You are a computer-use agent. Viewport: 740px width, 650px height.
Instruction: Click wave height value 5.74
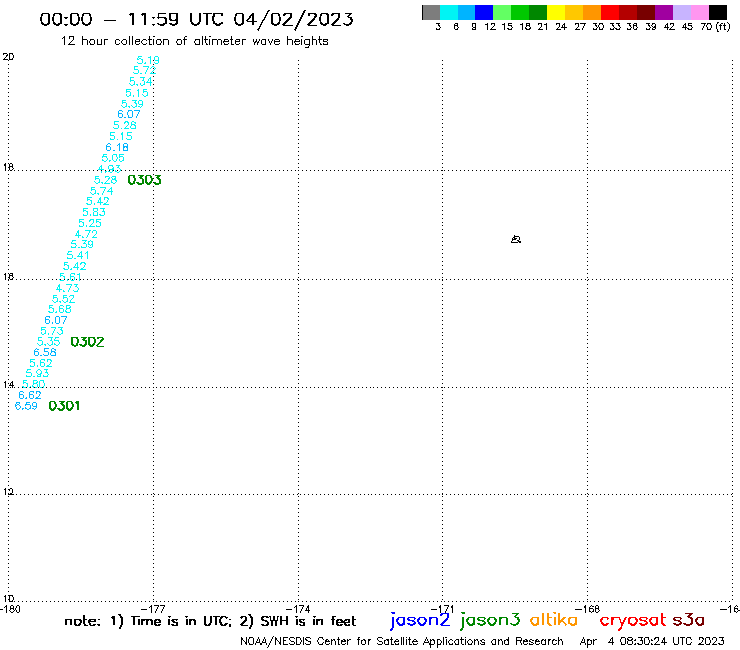[x=101, y=191]
